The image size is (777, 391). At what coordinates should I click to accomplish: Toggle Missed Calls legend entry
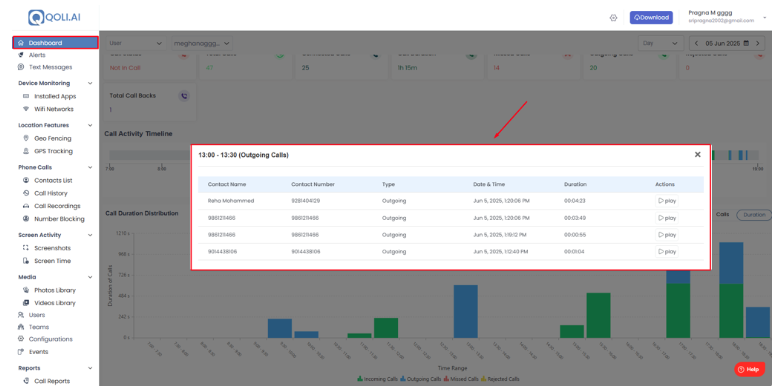click(x=461, y=379)
